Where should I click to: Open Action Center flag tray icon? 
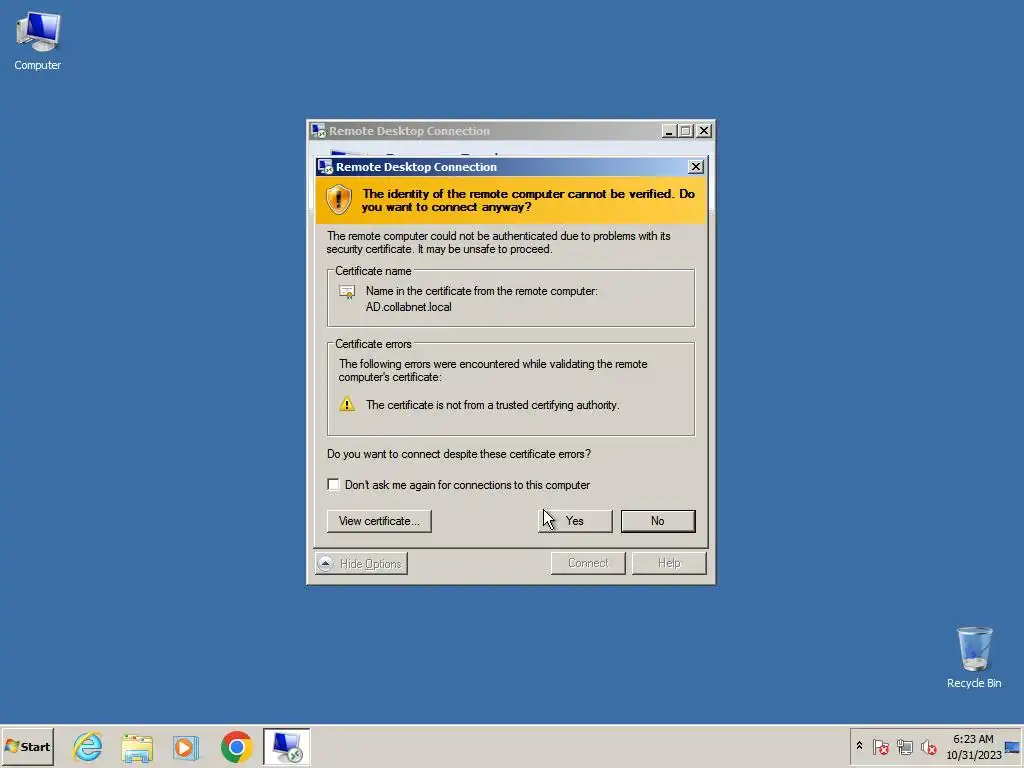coord(880,746)
